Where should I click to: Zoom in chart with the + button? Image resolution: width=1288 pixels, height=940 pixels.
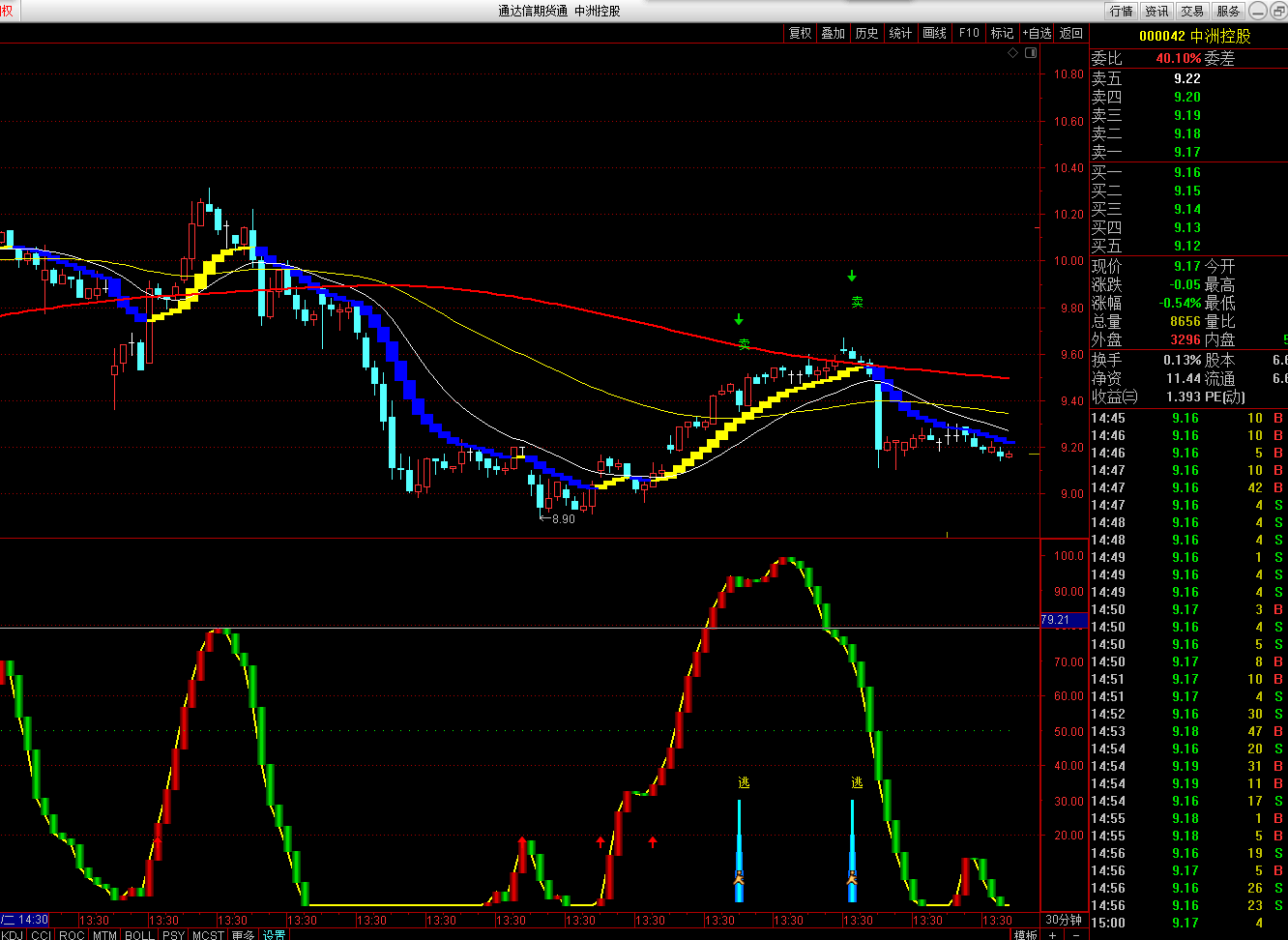pos(1053,935)
